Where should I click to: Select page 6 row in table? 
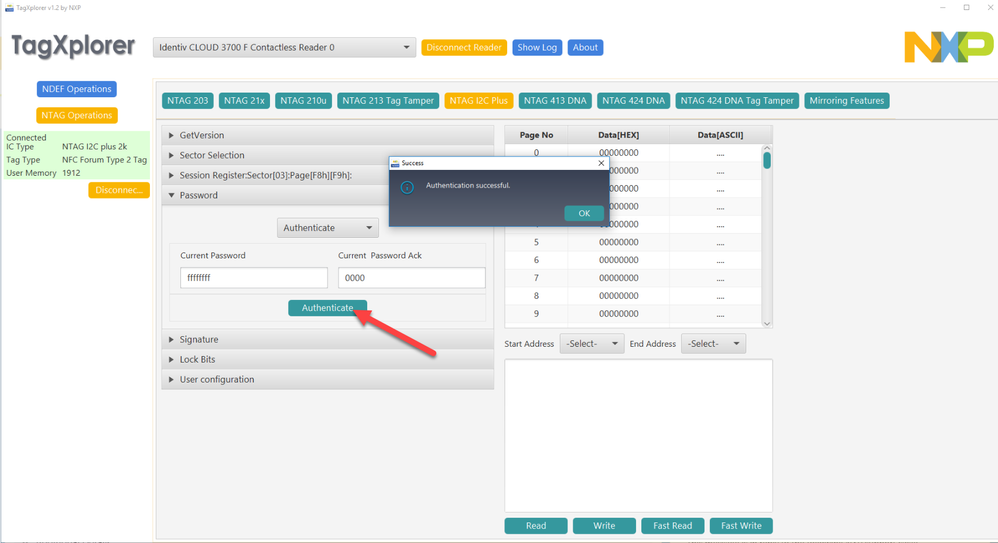[x=633, y=260]
